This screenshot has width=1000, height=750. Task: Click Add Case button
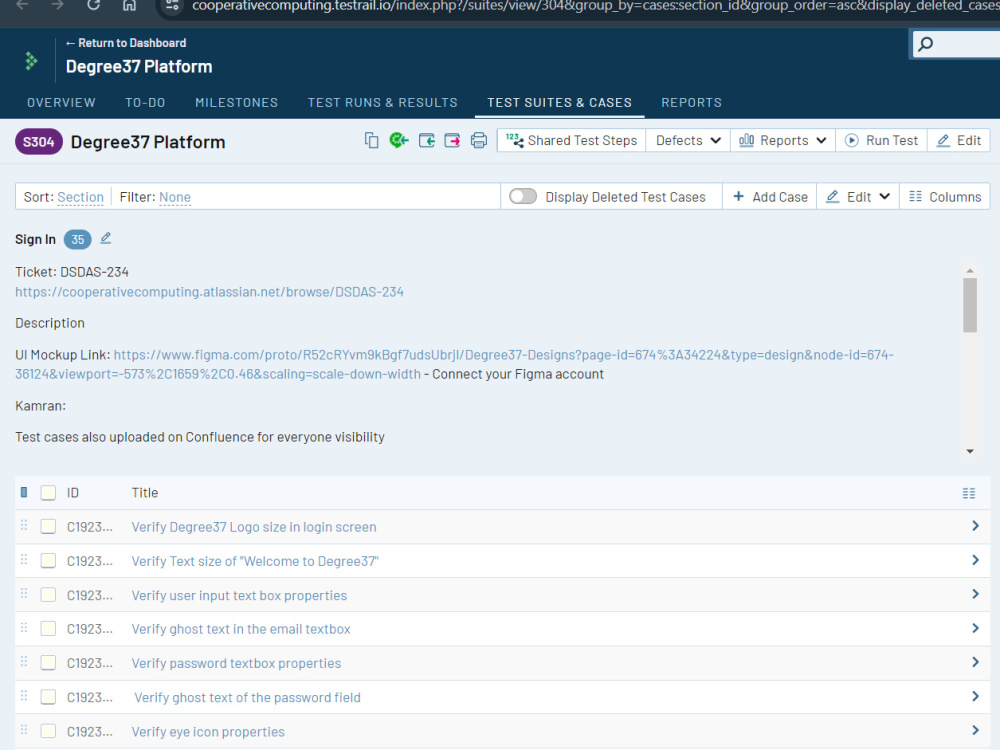770,196
